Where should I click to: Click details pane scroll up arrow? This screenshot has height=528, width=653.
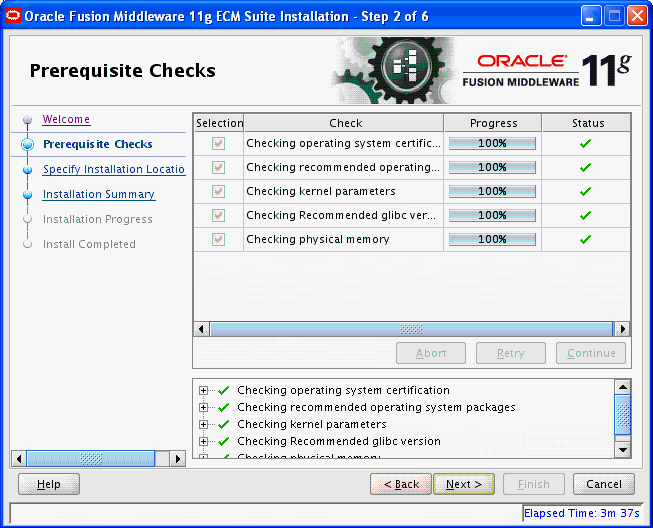(623, 388)
